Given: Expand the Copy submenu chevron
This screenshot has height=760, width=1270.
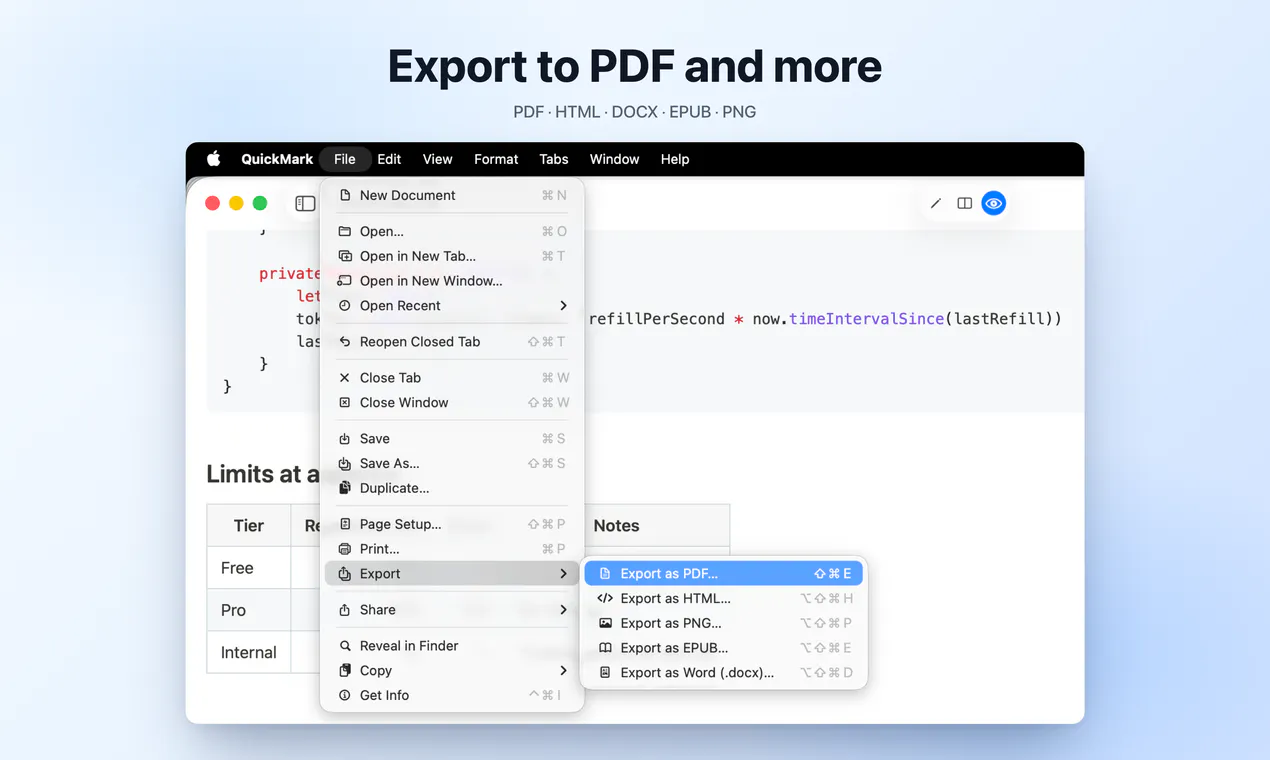Looking at the screenshot, I should [564, 671].
